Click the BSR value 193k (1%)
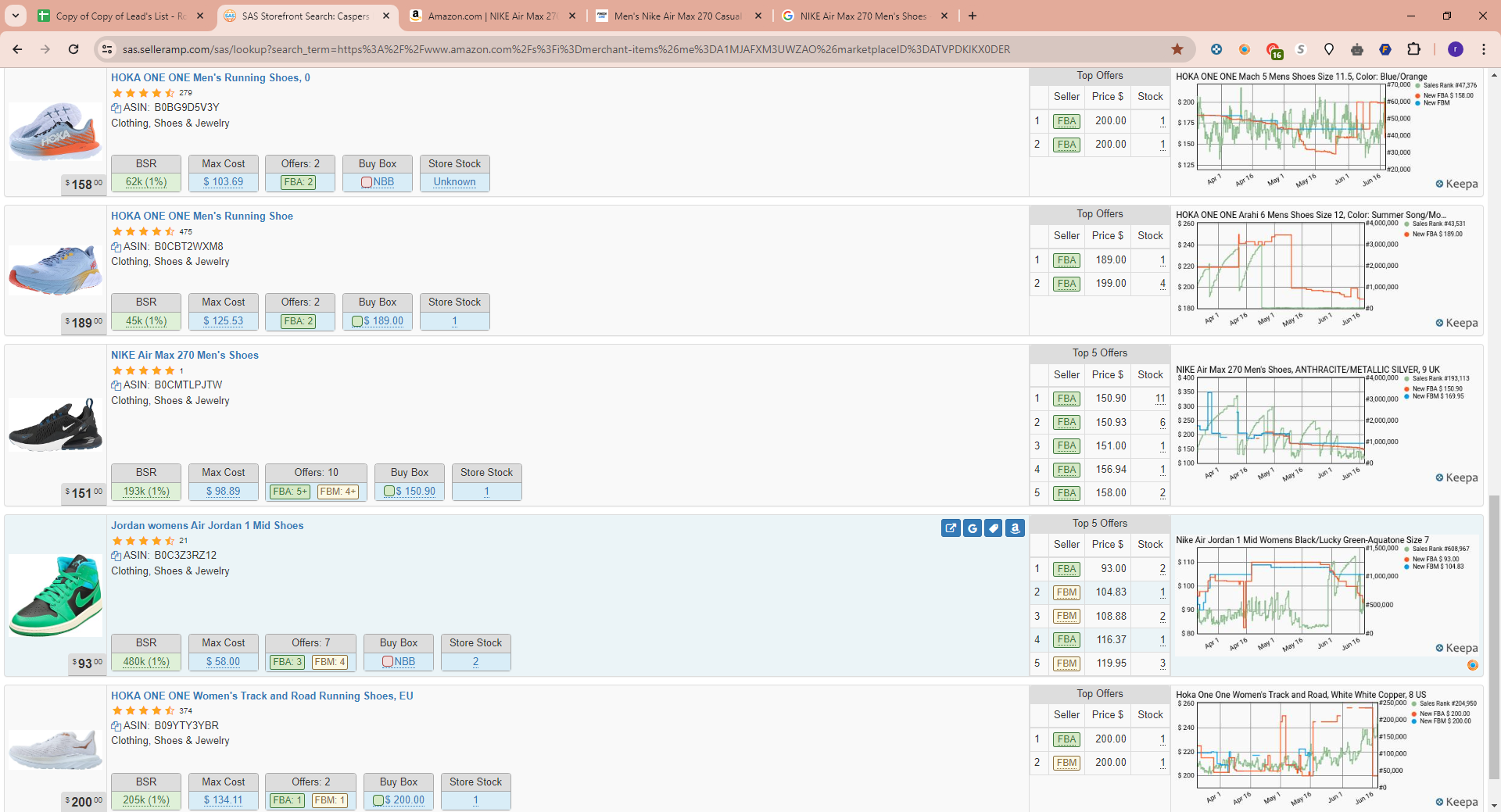Viewport: 1501px width, 812px height. (146, 492)
